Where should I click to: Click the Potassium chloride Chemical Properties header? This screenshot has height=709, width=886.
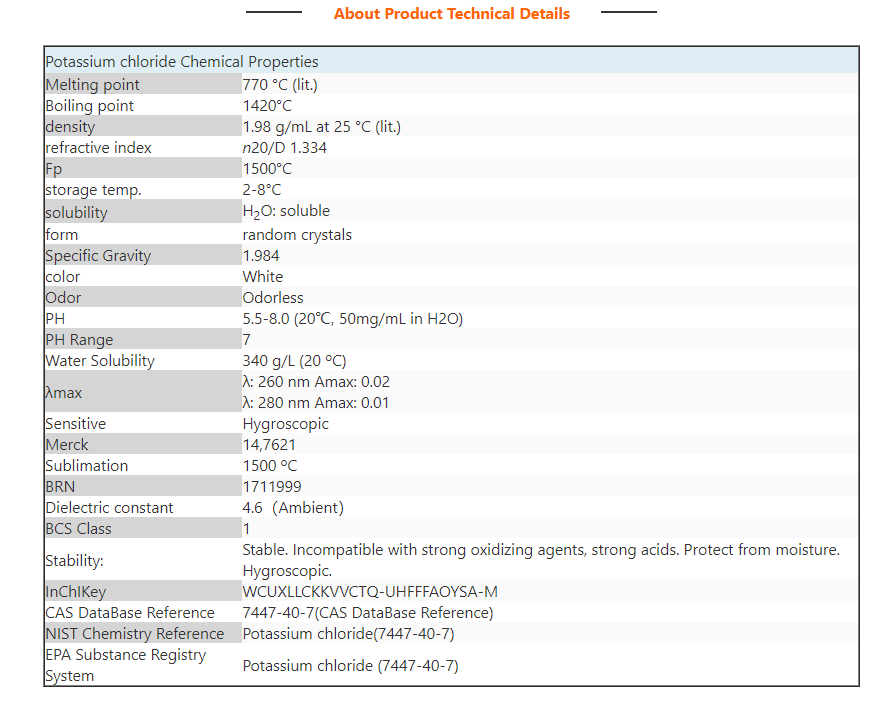(x=182, y=62)
